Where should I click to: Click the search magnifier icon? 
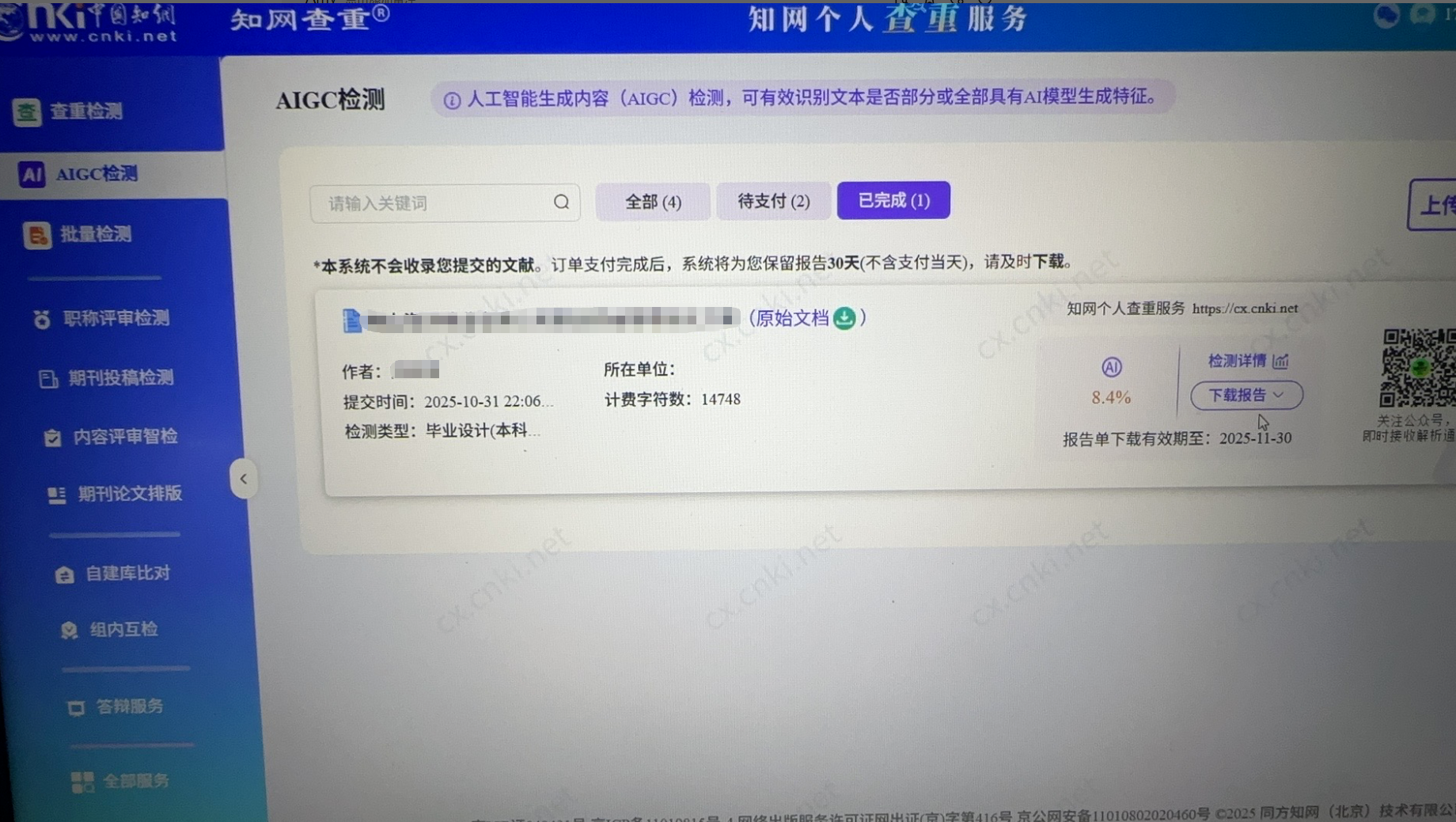click(x=561, y=203)
